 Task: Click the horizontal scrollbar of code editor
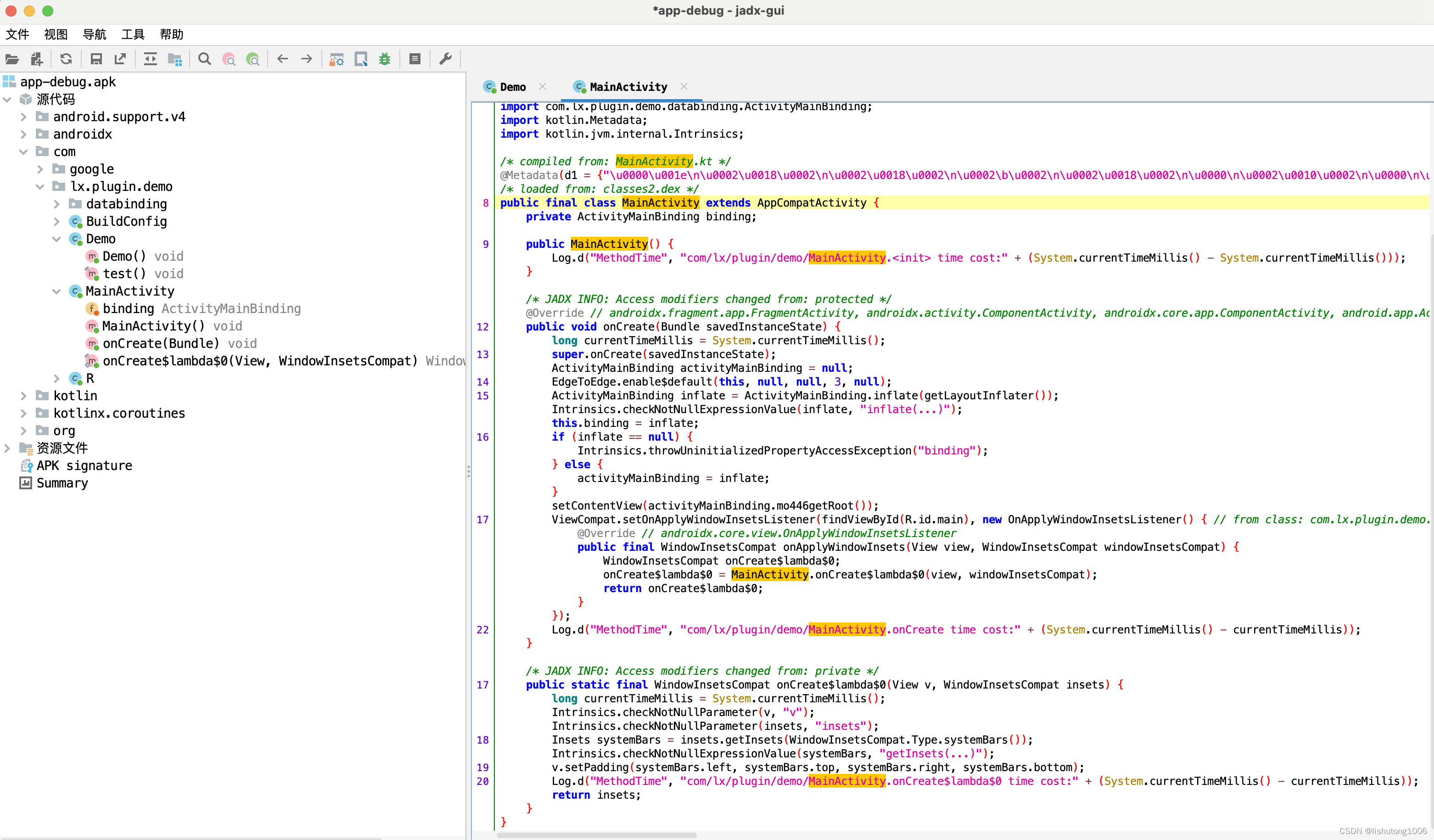tap(596, 835)
